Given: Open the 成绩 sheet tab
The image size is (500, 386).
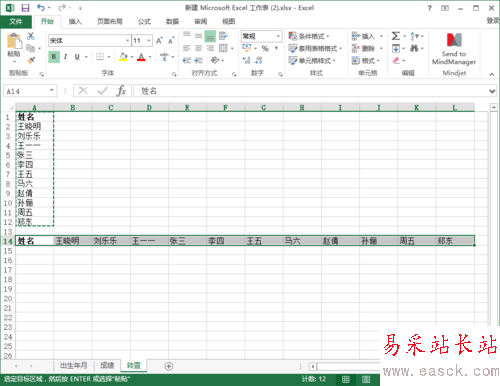Looking at the screenshot, I should (x=107, y=366).
